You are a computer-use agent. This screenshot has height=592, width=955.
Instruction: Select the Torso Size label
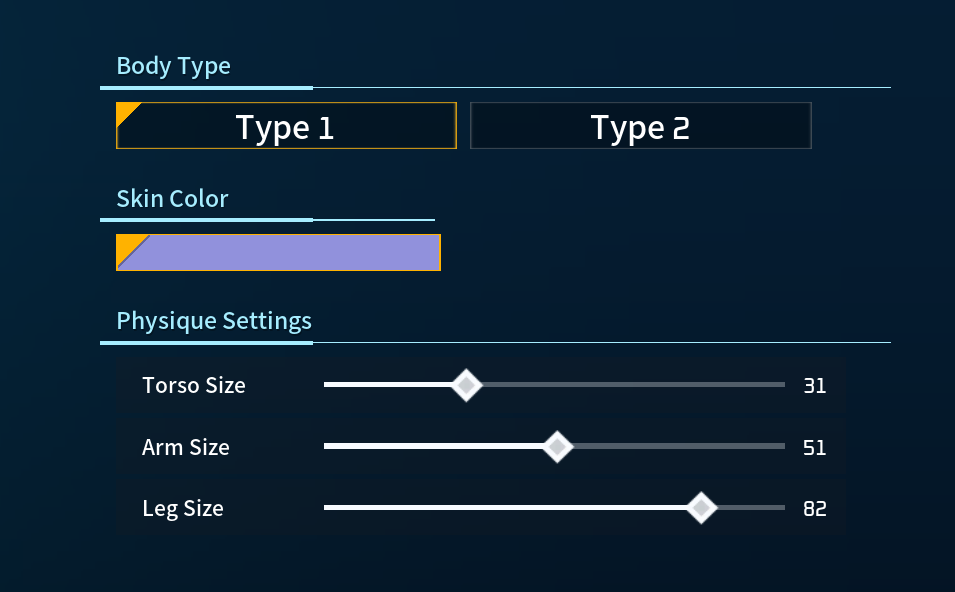pos(194,385)
